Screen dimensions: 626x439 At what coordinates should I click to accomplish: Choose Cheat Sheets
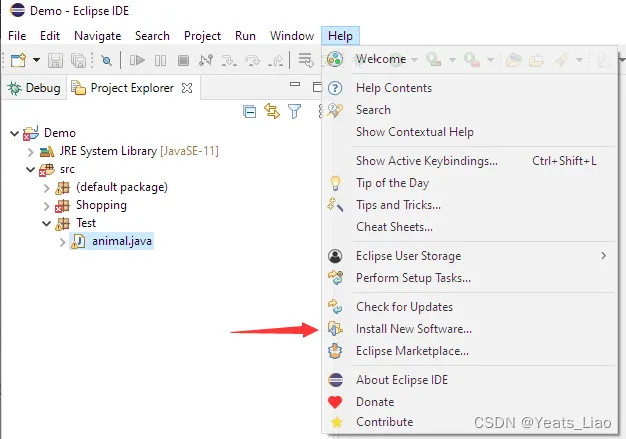pos(470,227)
